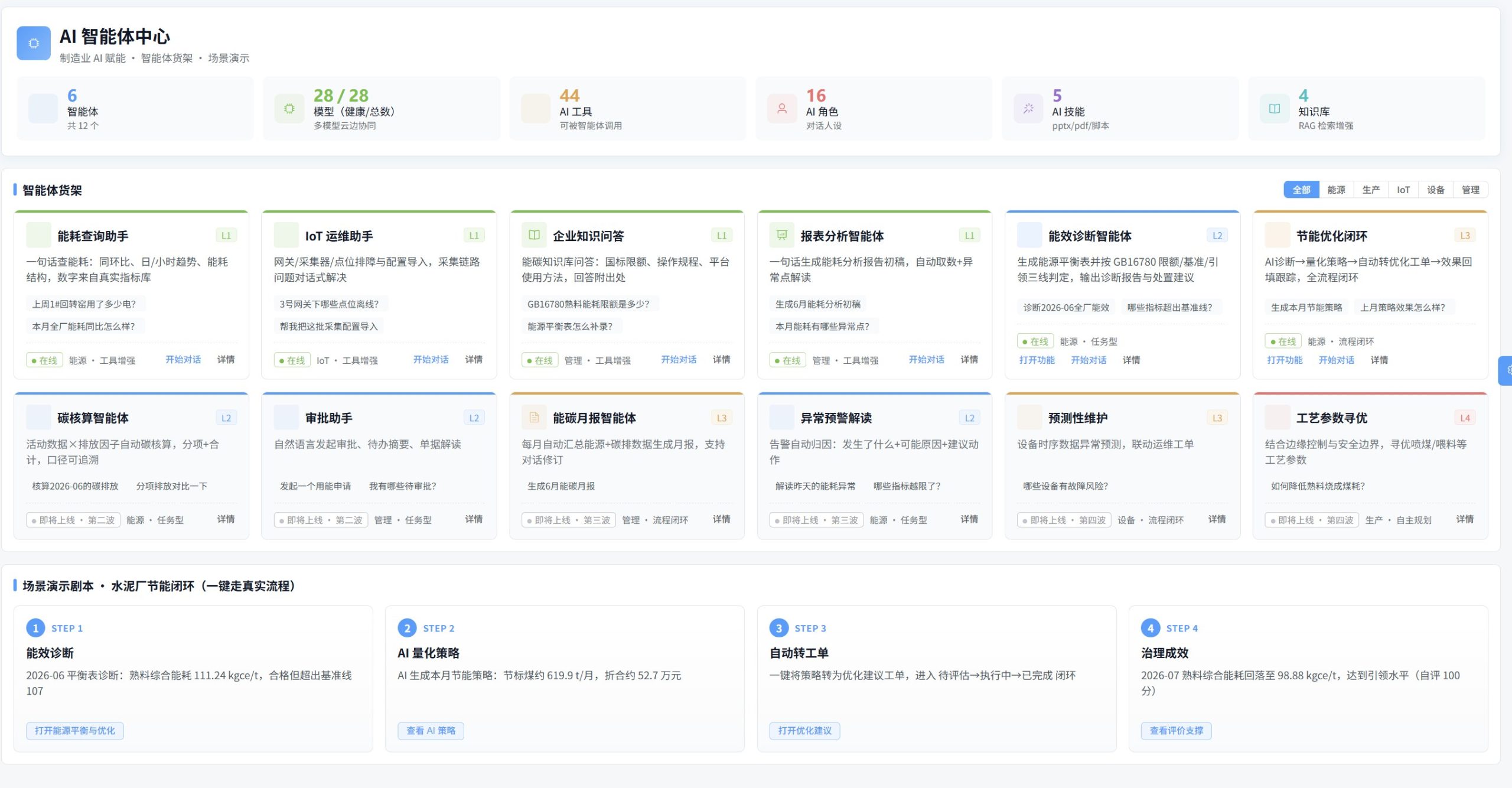Open 详情 for 碳核算智能体

[x=226, y=519]
